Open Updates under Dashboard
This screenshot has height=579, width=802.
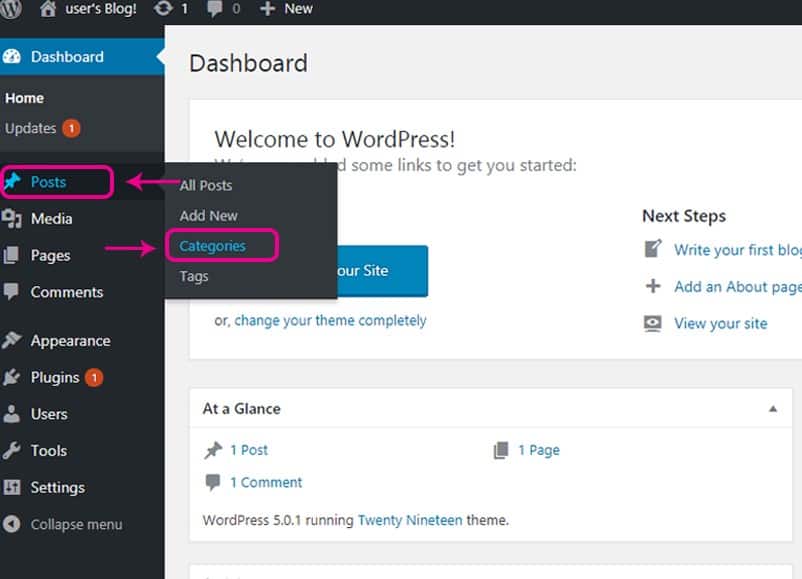coord(31,128)
